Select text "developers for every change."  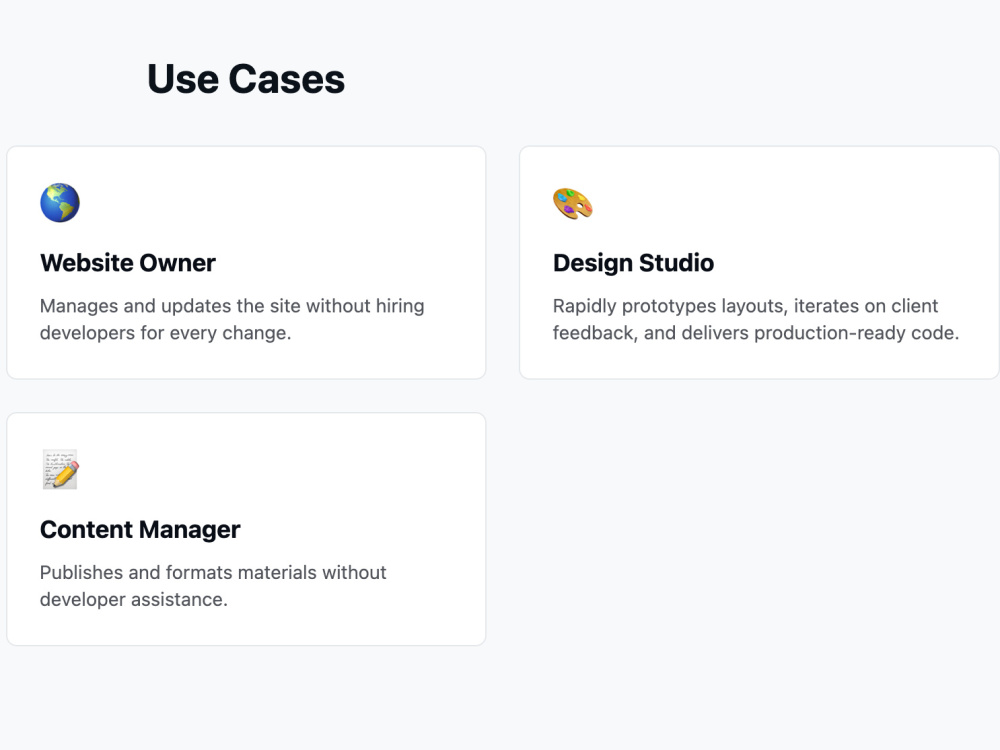point(166,333)
